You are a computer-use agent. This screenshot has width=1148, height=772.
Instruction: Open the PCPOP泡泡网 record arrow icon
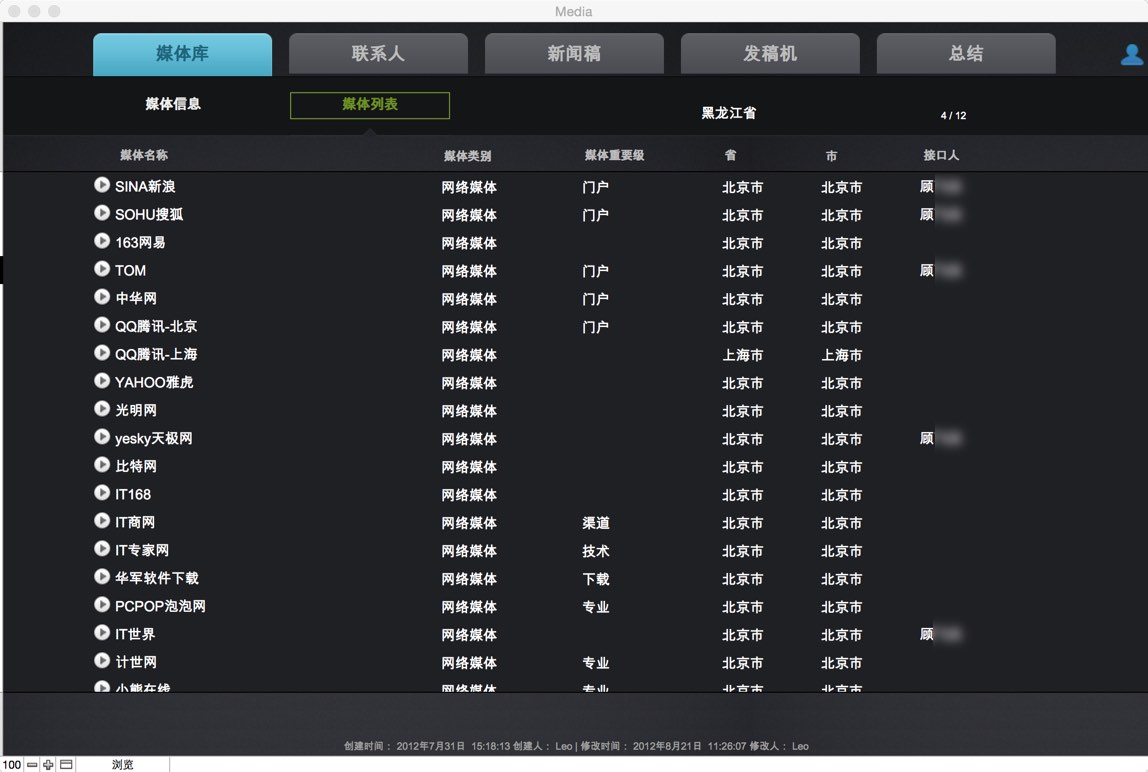tap(102, 605)
